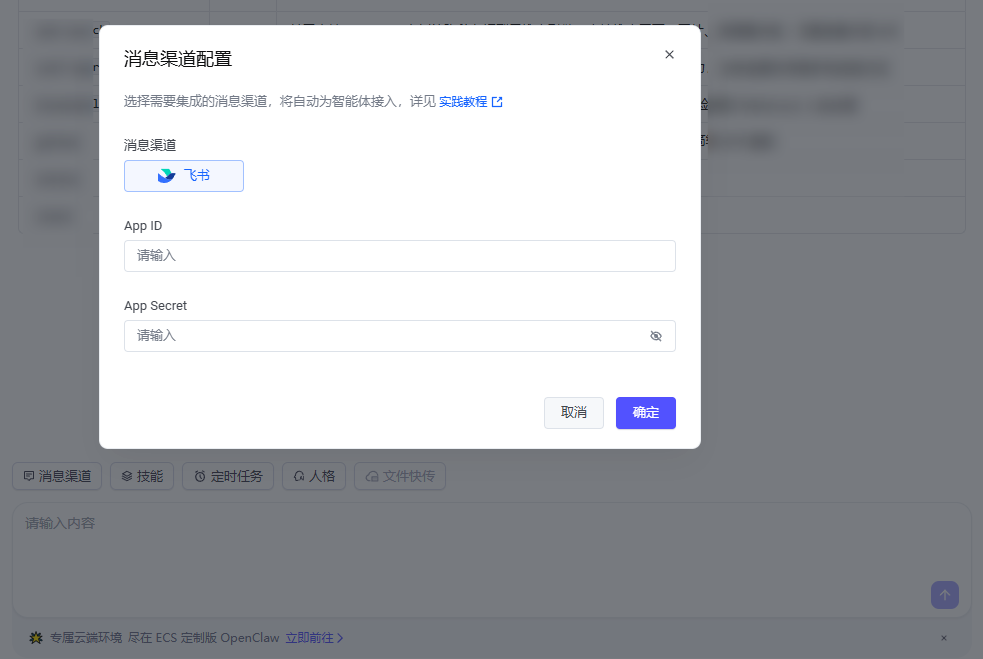Screen dimensions: 983x659
Task: Click the 消息渠道配置 dialog title
Action: 178,59
